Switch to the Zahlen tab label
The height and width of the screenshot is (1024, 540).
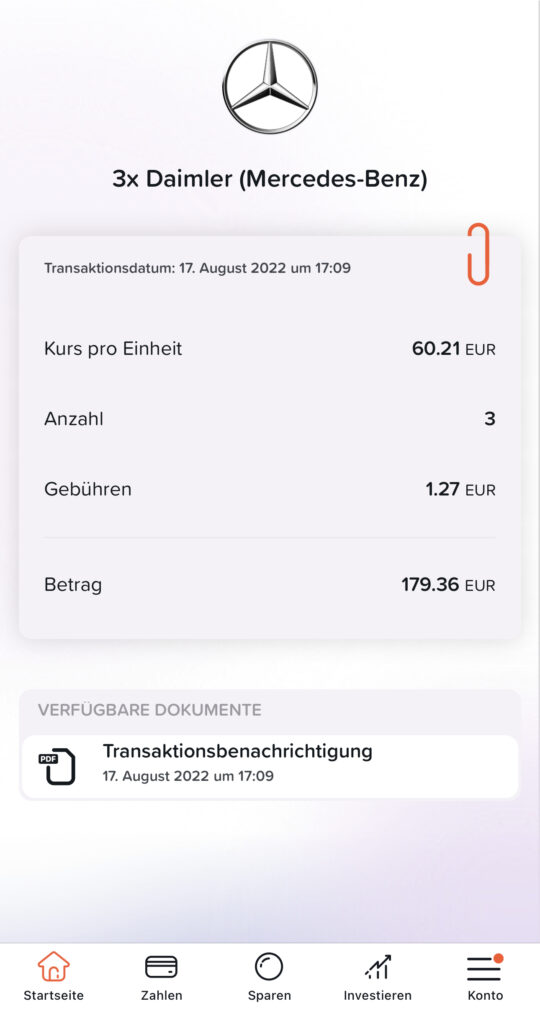tap(161, 996)
